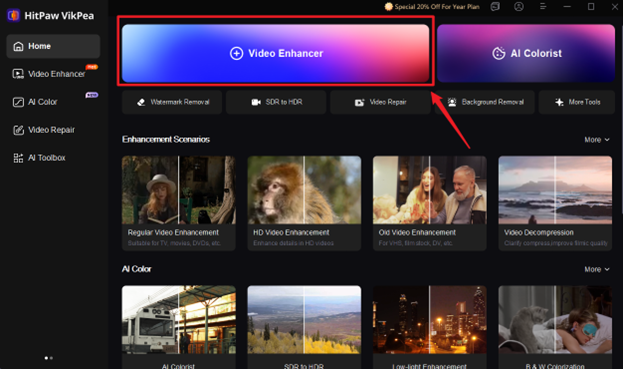Open the AI Colorist banner
The height and width of the screenshot is (369, 623).
click(x=526, y=53)
